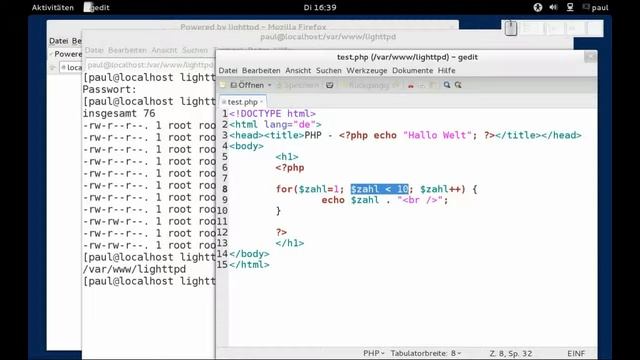This screenshot has width=640, height=360.
Task: Open the network icon in top bar
Action: coord(570,7)
